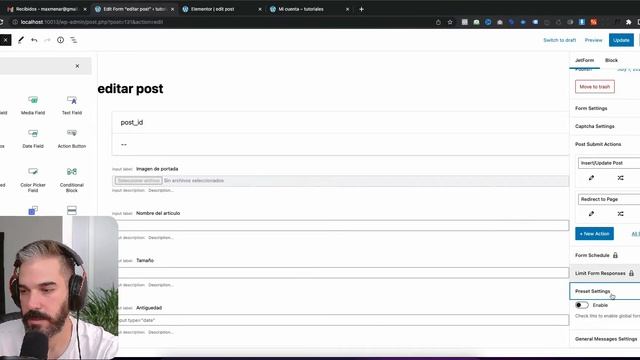640x360 pixels.
Task: Click the Update button
Action: coord(621,40)
